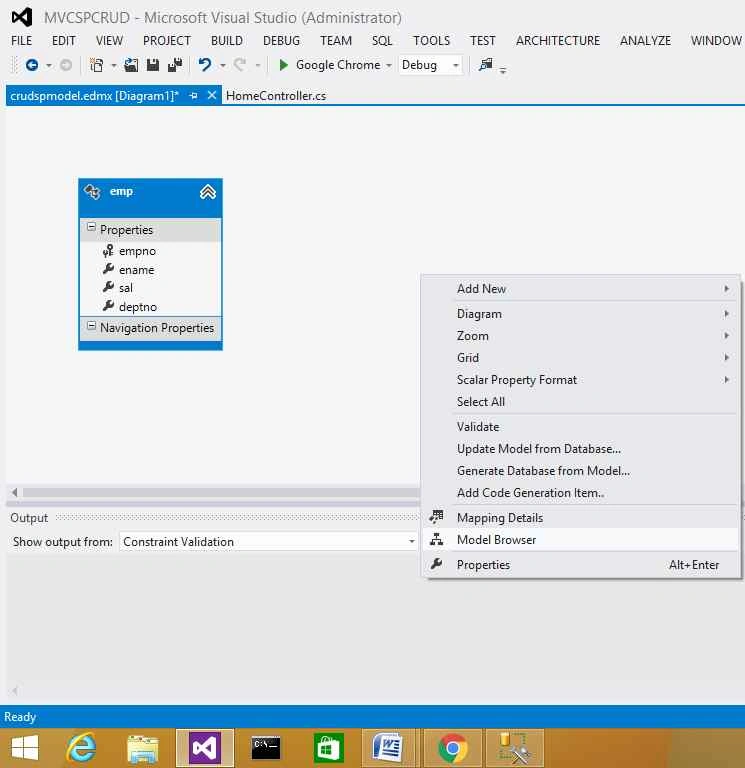Screen dimensions: 745x768
Task: Open Show output from dropdown
Action: 411,541
